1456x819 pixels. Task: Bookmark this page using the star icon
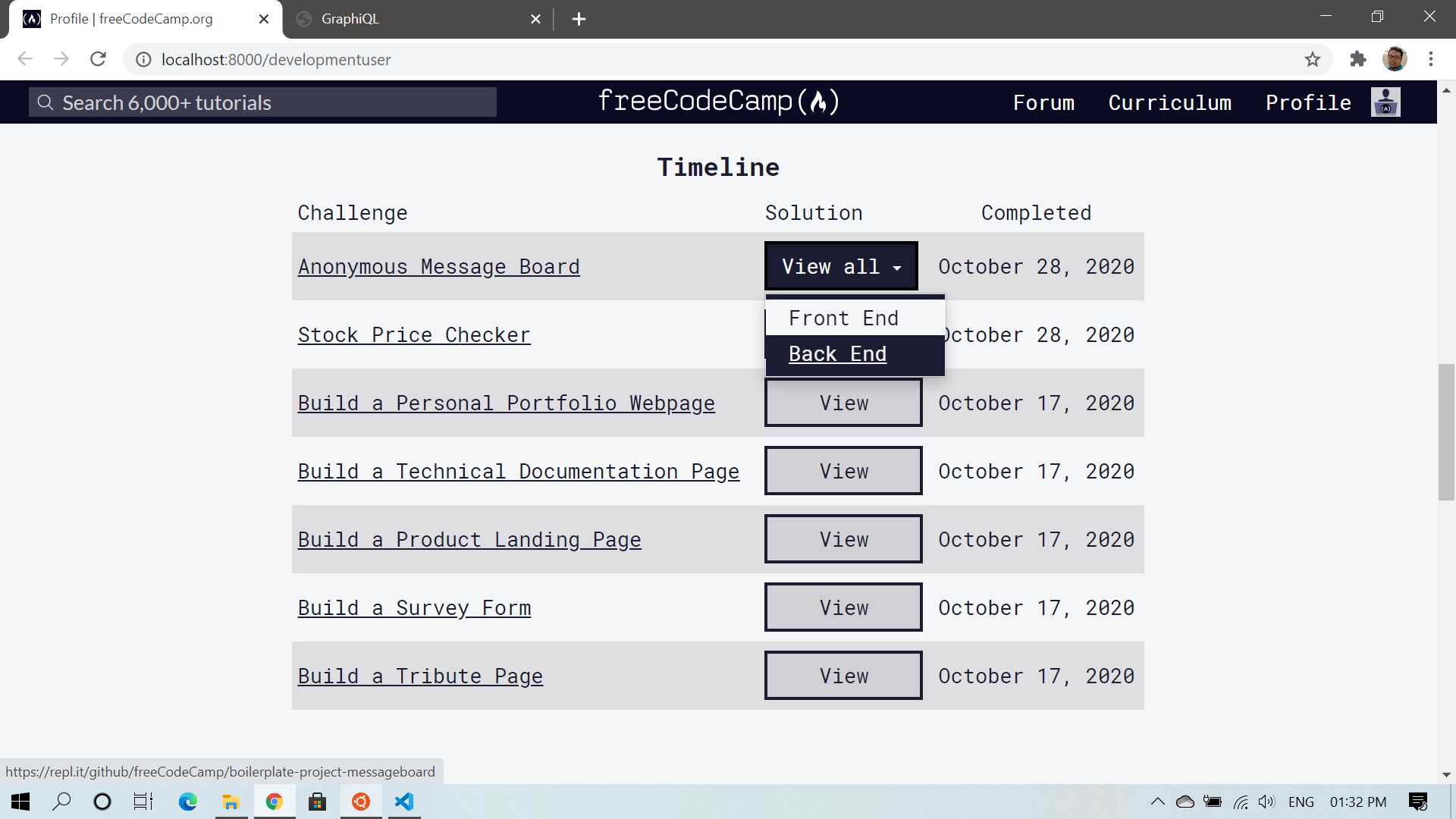tap(1313, 59)
